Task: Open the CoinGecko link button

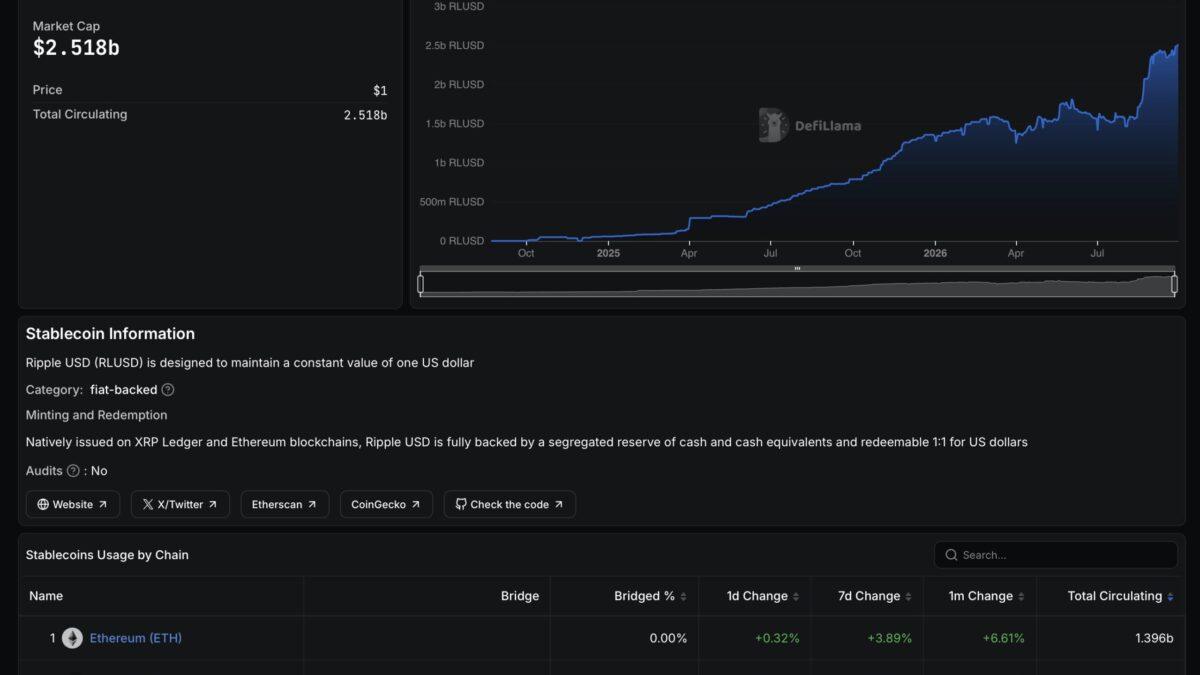Action: (386, 504)
